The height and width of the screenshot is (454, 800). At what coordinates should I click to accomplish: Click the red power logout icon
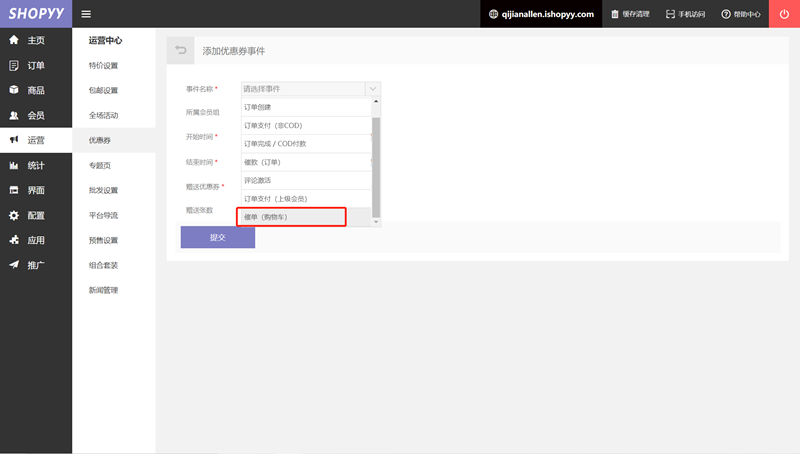click(x=784, y=14)
